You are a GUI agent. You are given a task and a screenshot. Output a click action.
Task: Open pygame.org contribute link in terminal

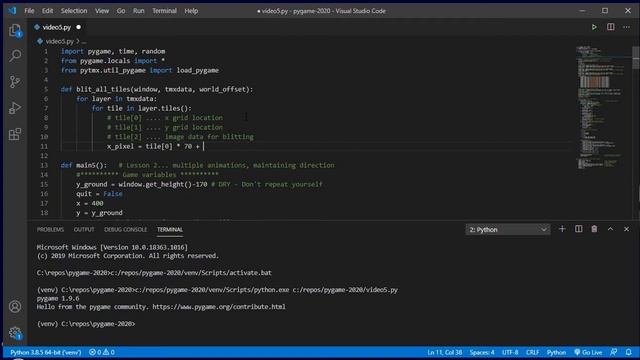pyautogui.click(x=219, y=307)
